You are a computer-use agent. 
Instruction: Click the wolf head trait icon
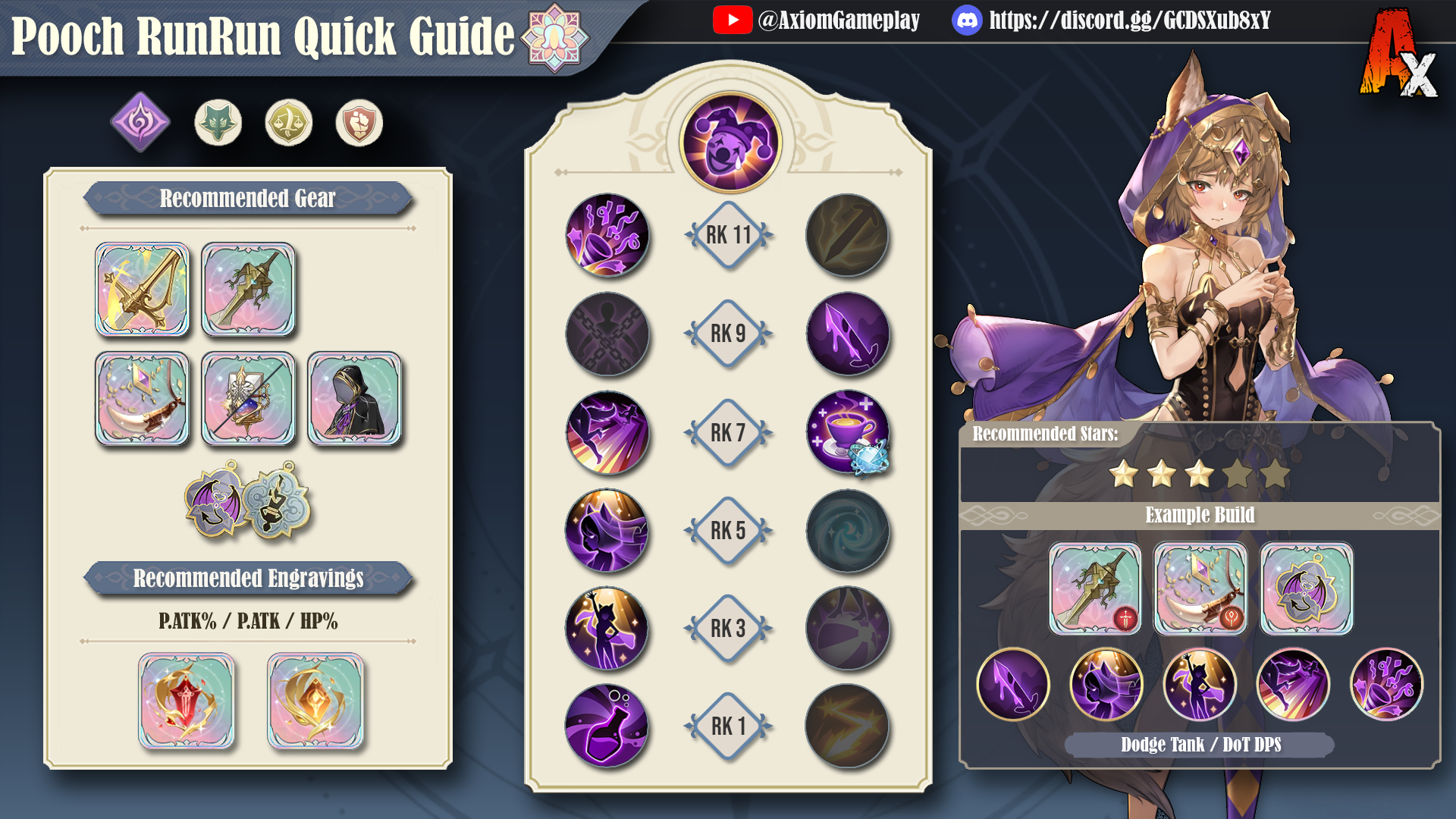[x=218, y=122]
